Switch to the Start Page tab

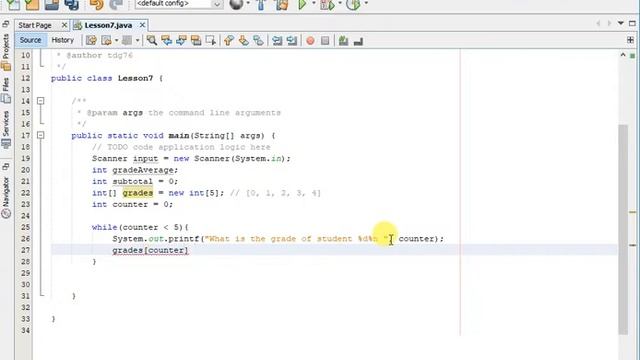(x=35, y=25)
